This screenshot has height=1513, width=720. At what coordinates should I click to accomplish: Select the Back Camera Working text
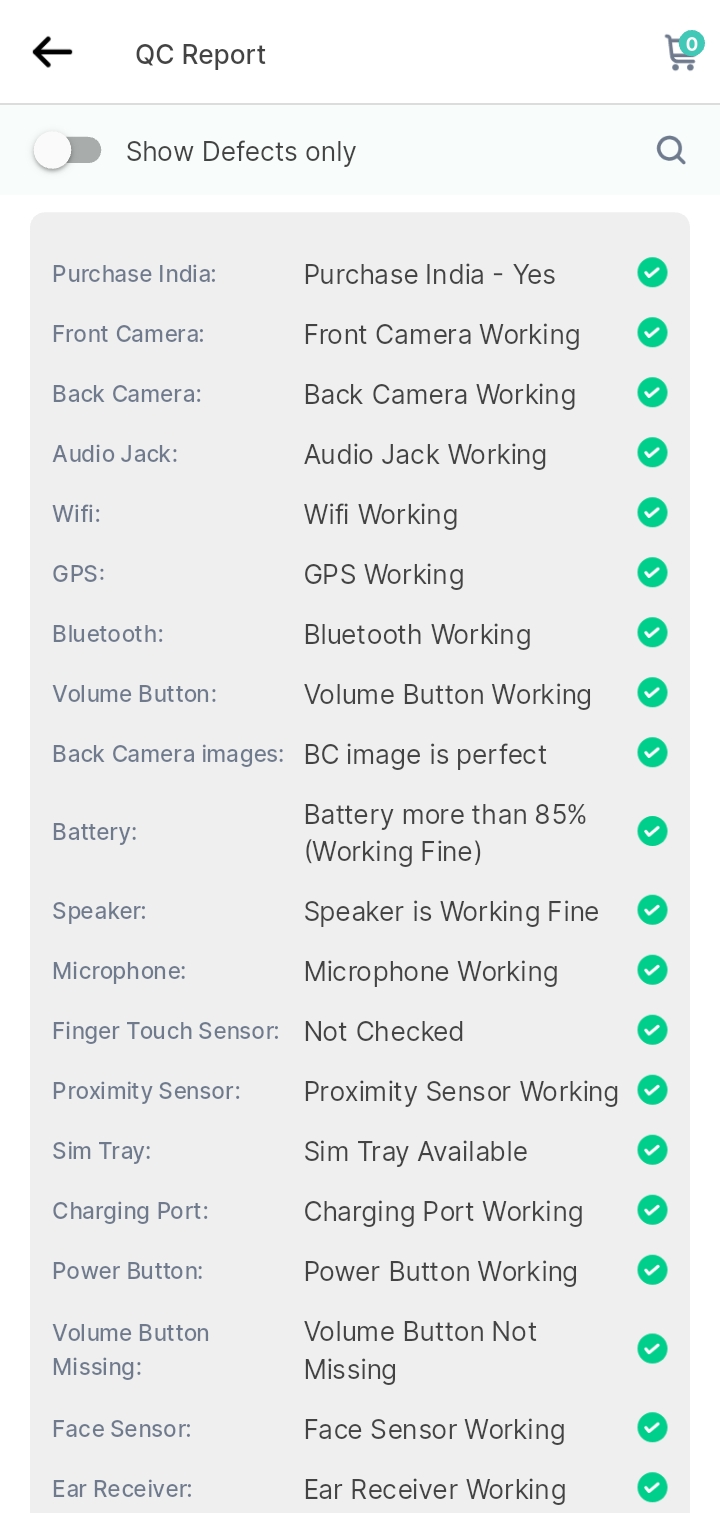tap(440, 395)
